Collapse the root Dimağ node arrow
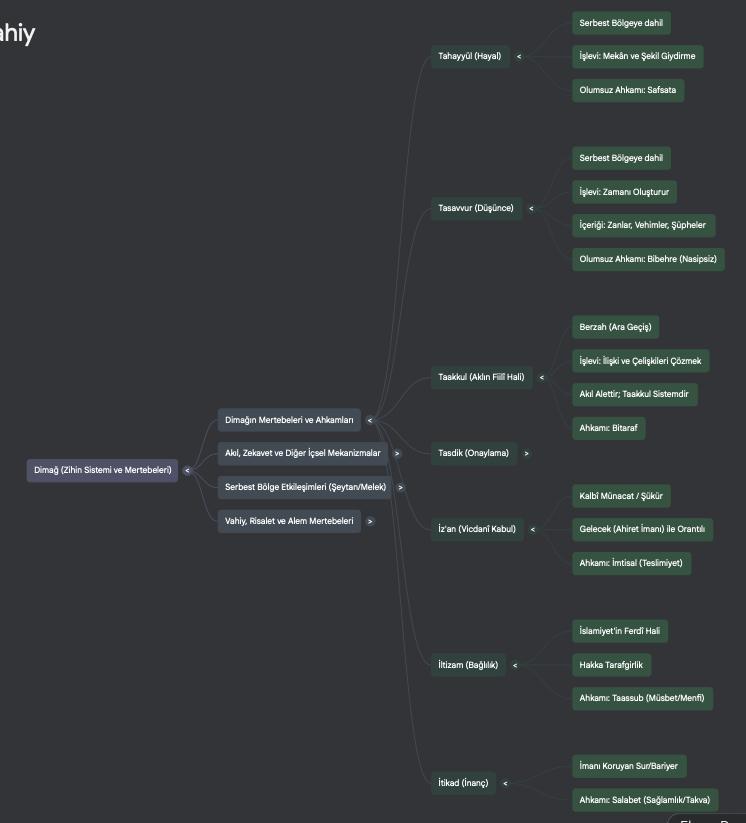The width and height of the screenshot is (746, 823). click(x=187, y=470)
